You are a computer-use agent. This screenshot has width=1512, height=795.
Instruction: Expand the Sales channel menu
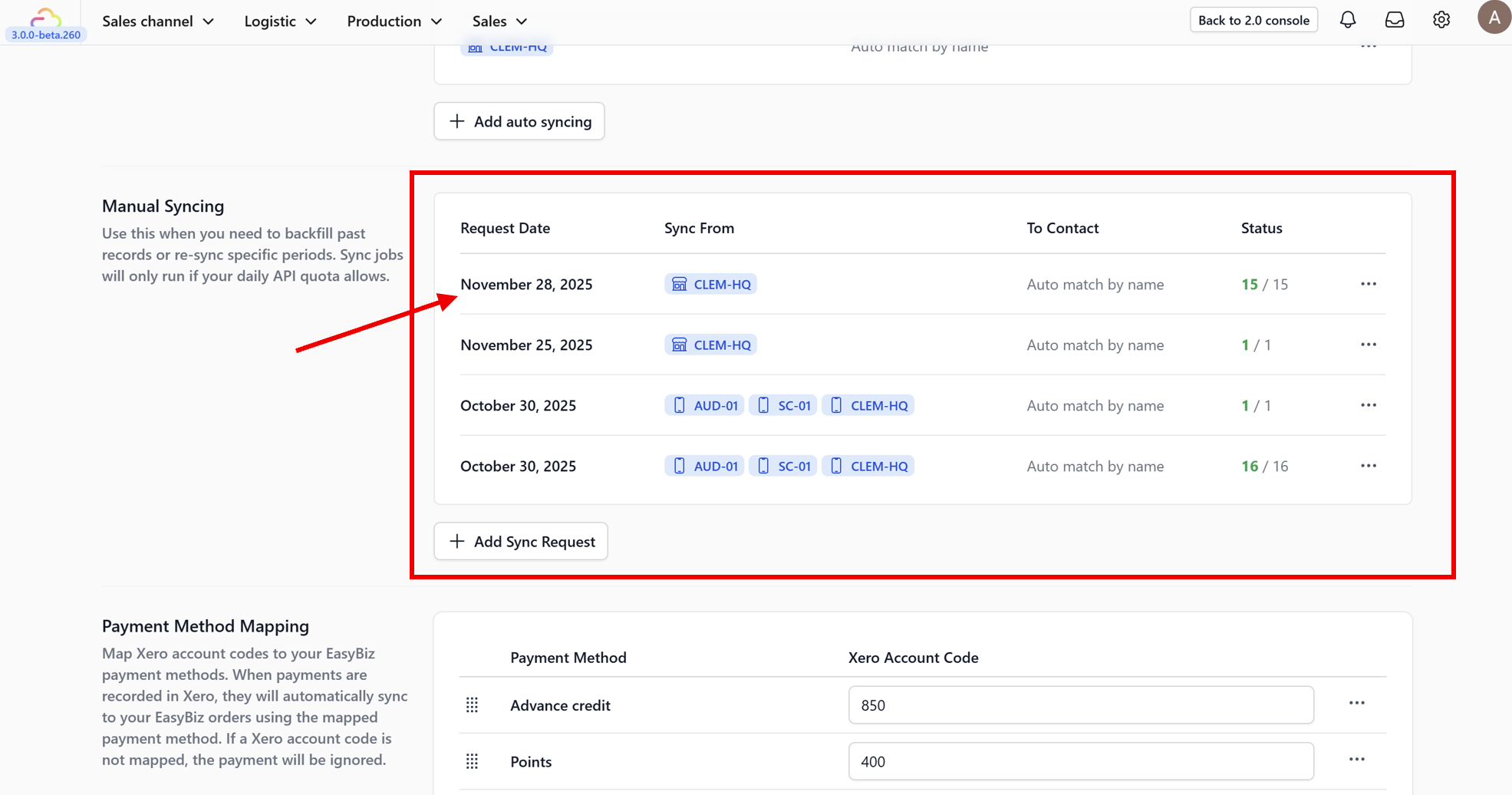tap(158, 21)
